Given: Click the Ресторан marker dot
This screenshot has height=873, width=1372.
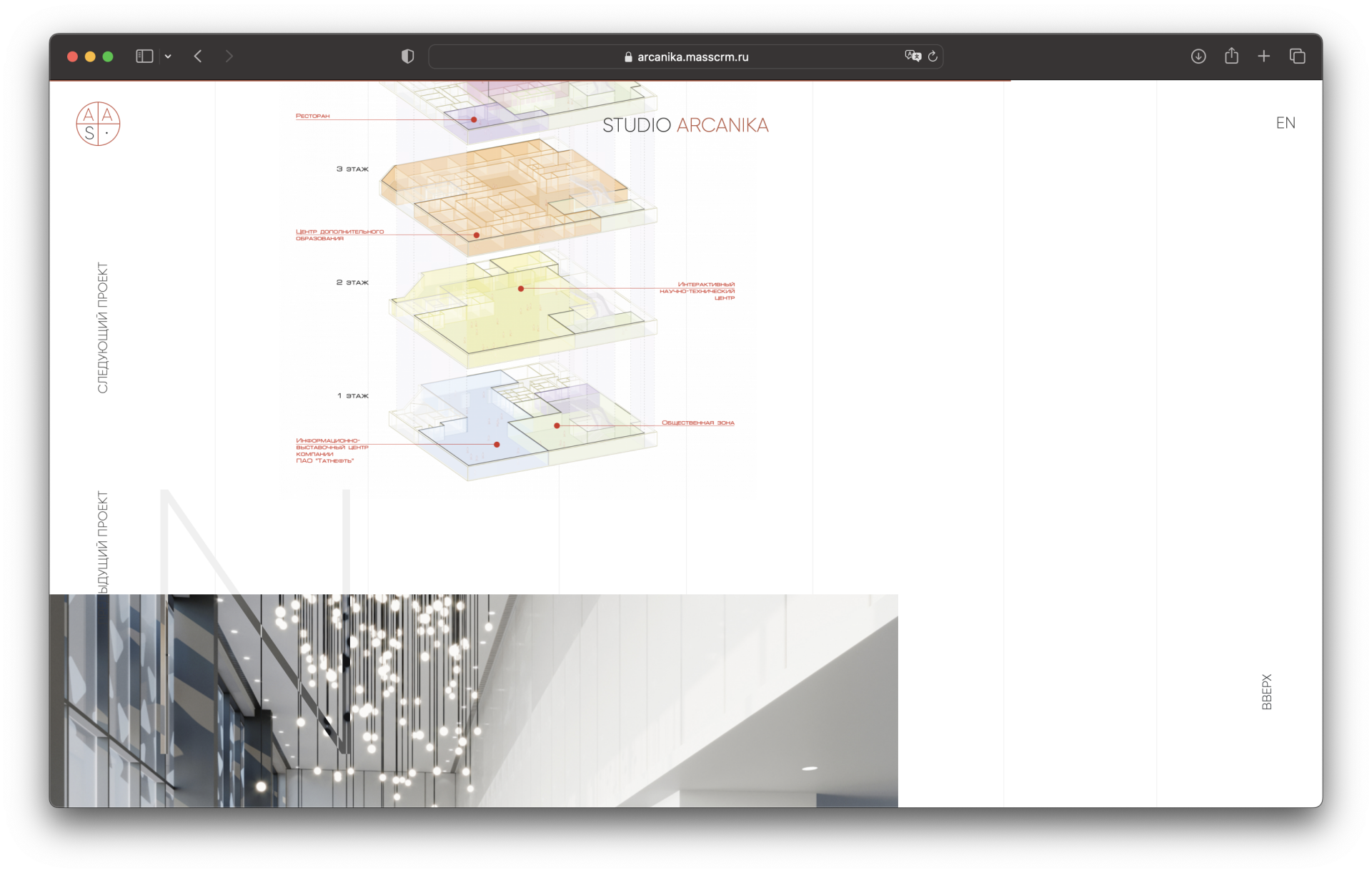Looking at the screenshot, I should click(x=474, y=119).
